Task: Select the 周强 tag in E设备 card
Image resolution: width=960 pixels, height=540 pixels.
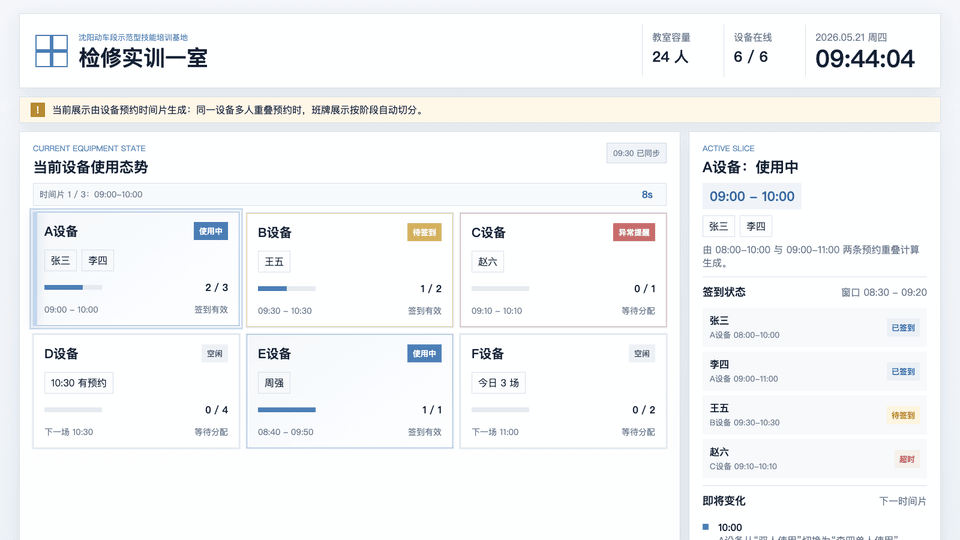Action: pyautogui.click(x=274, y=383)
